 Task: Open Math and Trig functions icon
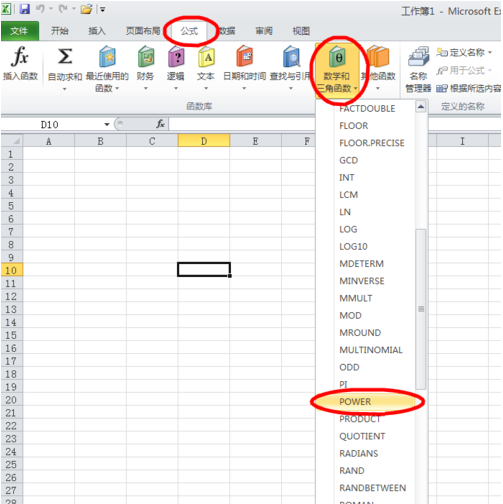[337, 57]
